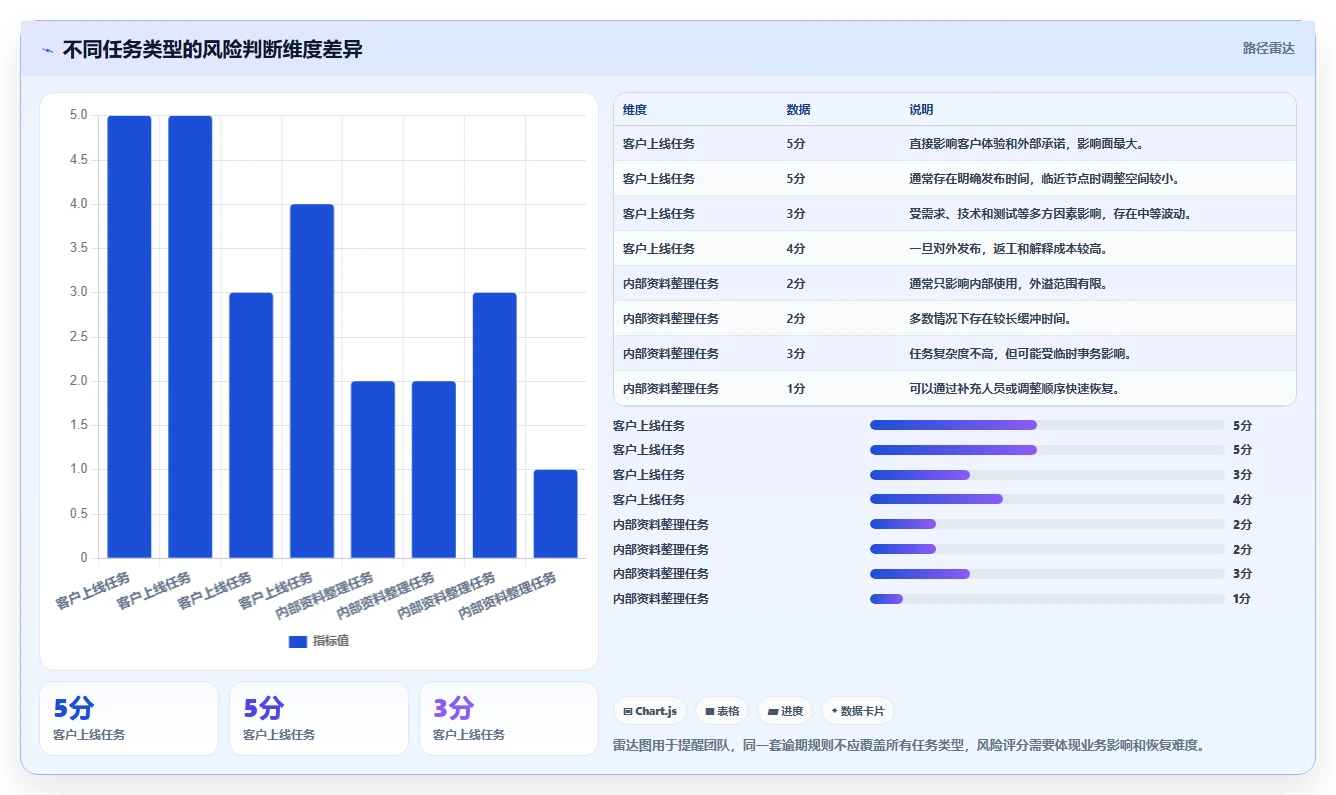Click the 内部资料整理任务 chart bar reaching 3.0

494,425
